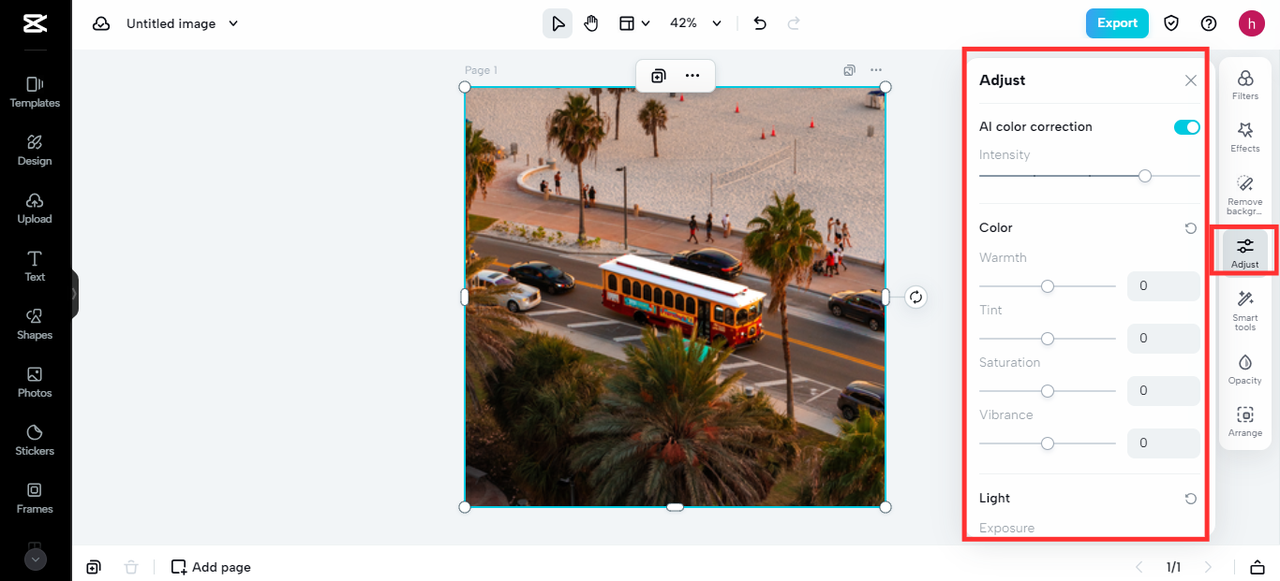
Task: Click the bottom-left duplicate page icon
Action: tap(93, 567)
